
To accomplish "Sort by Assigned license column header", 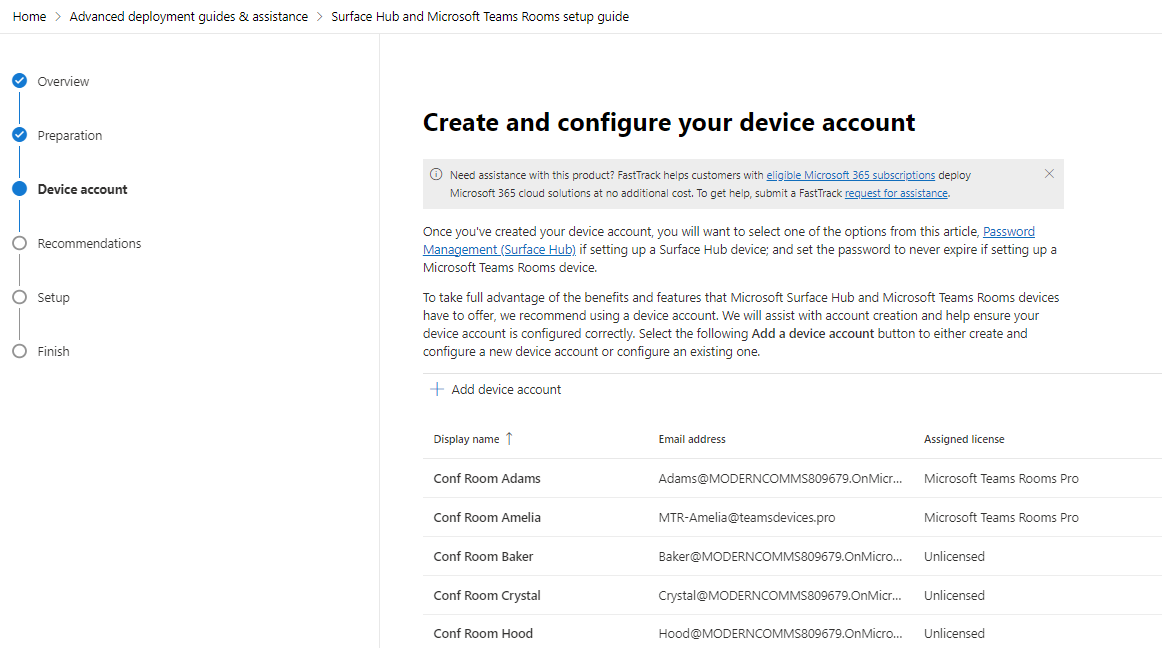I will point(964,439).
